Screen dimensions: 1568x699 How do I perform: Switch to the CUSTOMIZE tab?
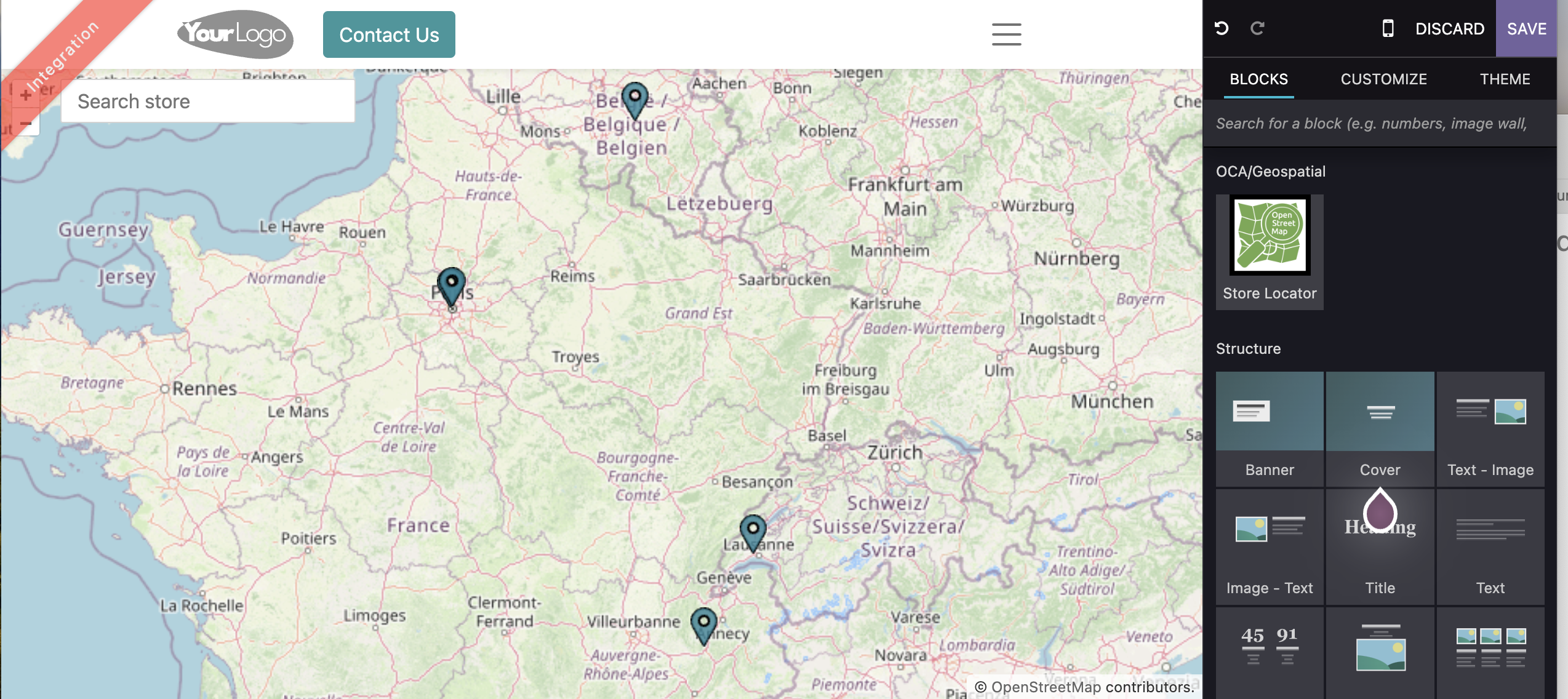tap(1383, 78)
